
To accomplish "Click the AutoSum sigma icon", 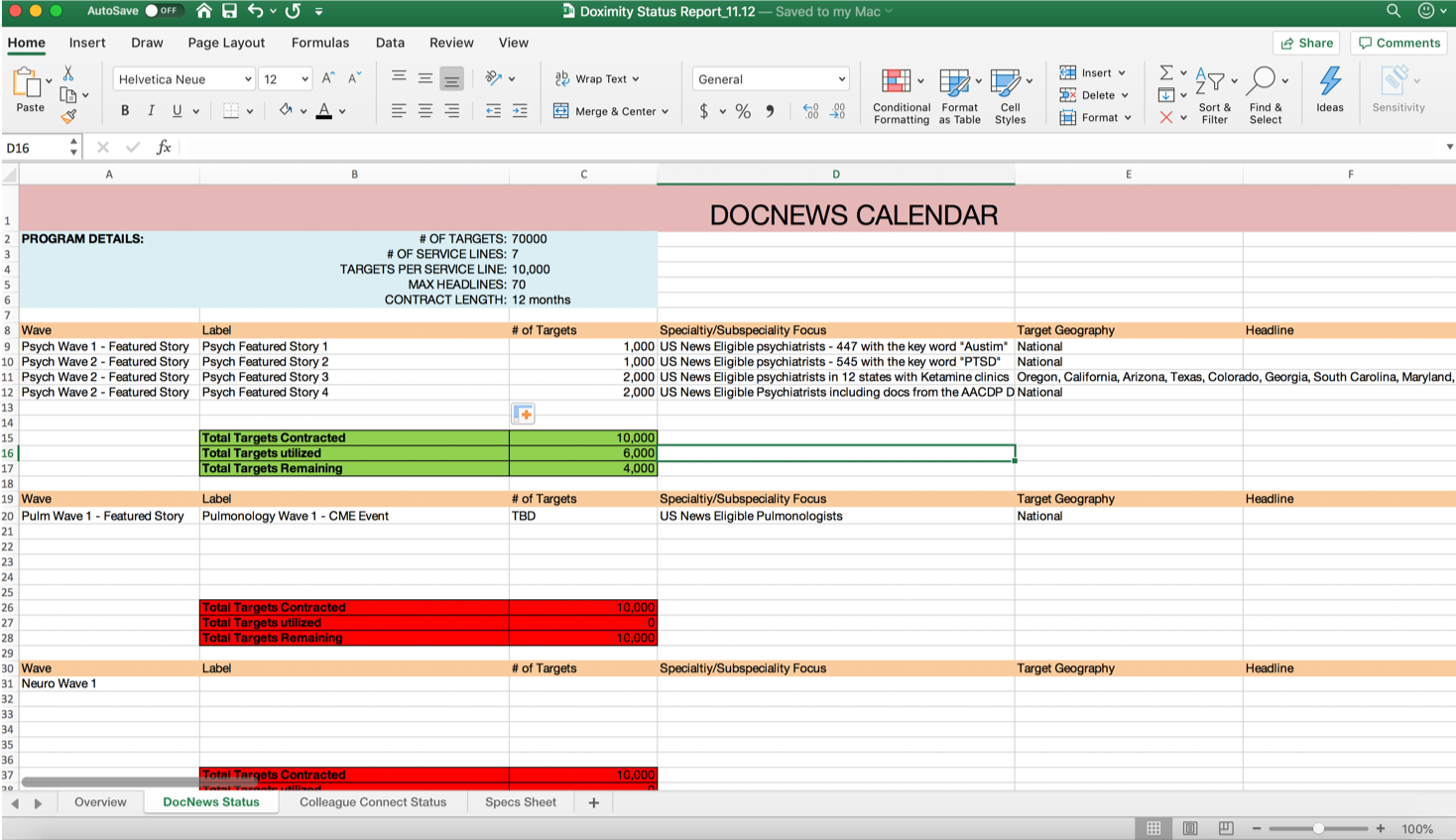I will [1166, 72].
